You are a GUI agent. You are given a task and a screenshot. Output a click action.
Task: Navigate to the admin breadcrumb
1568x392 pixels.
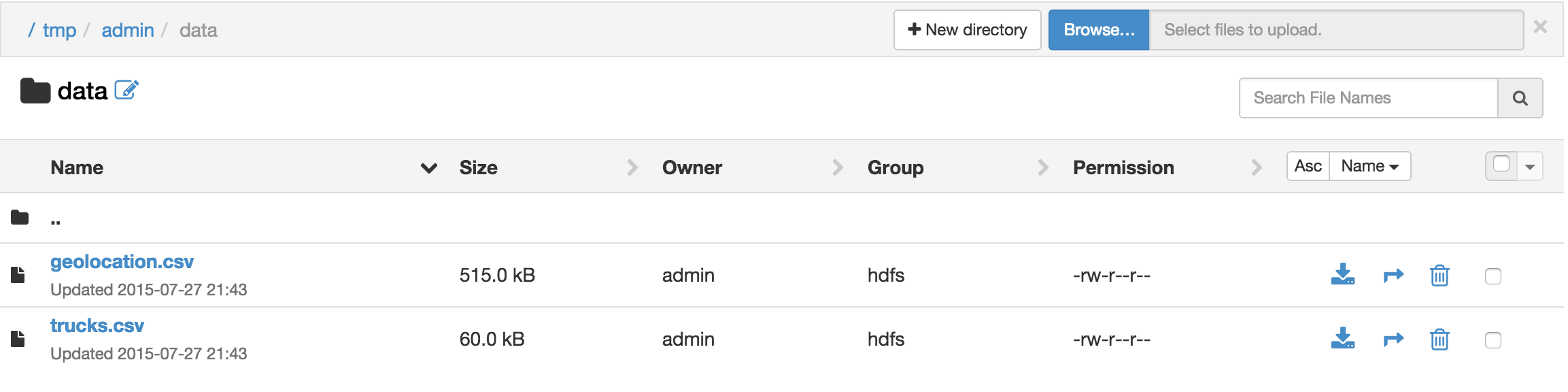click(x=128, y=30)
